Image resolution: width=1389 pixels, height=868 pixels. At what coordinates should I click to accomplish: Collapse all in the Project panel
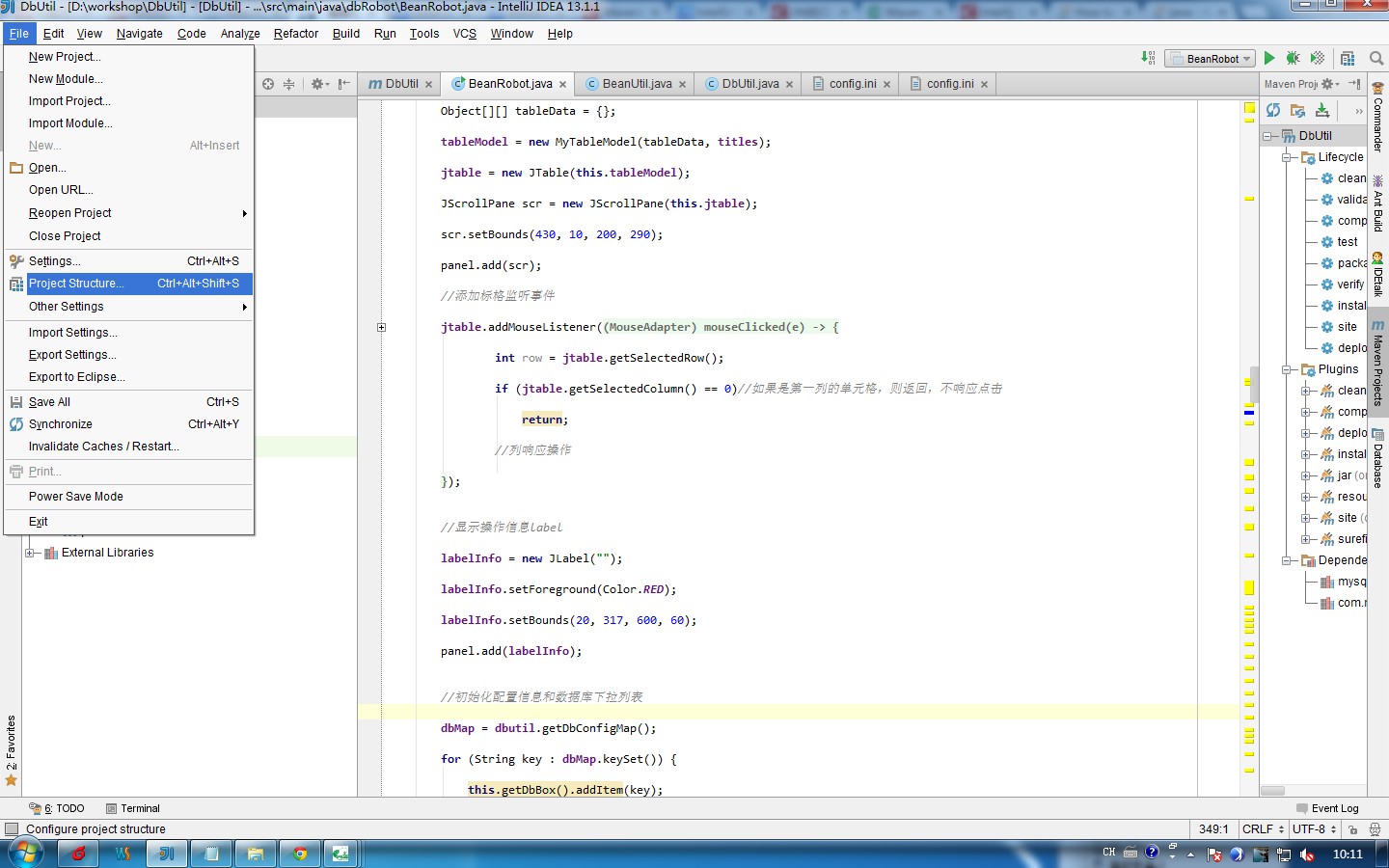(x=288, y=84)
